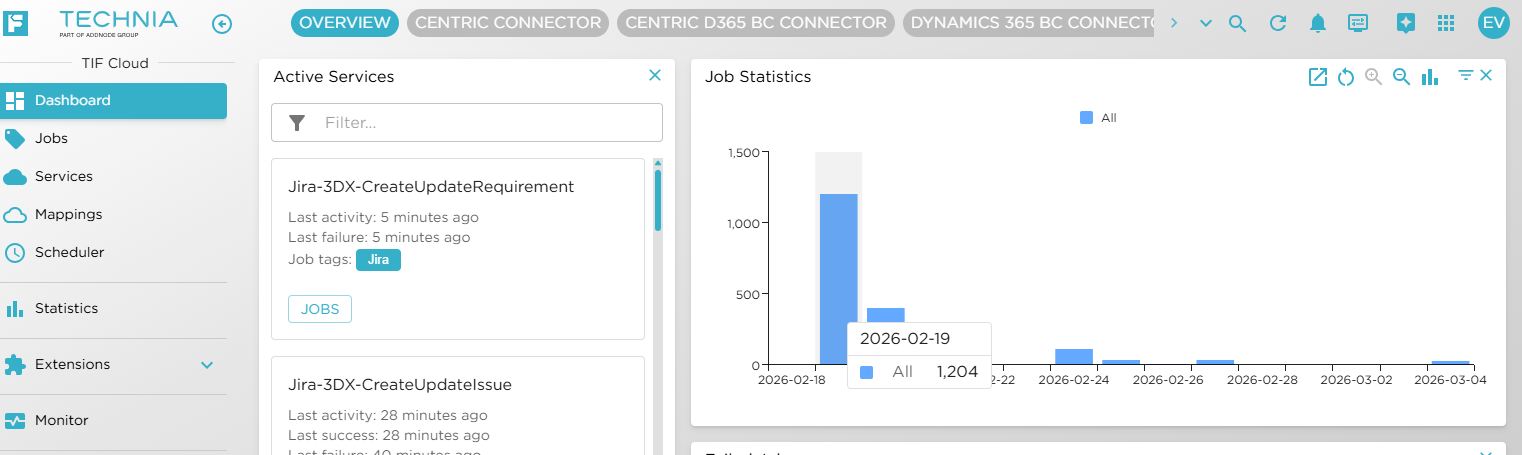The width and height of the screenshot is (1522, 455).
Task: Toggle the All series legend swatch
Action: tap(1087, 118)
